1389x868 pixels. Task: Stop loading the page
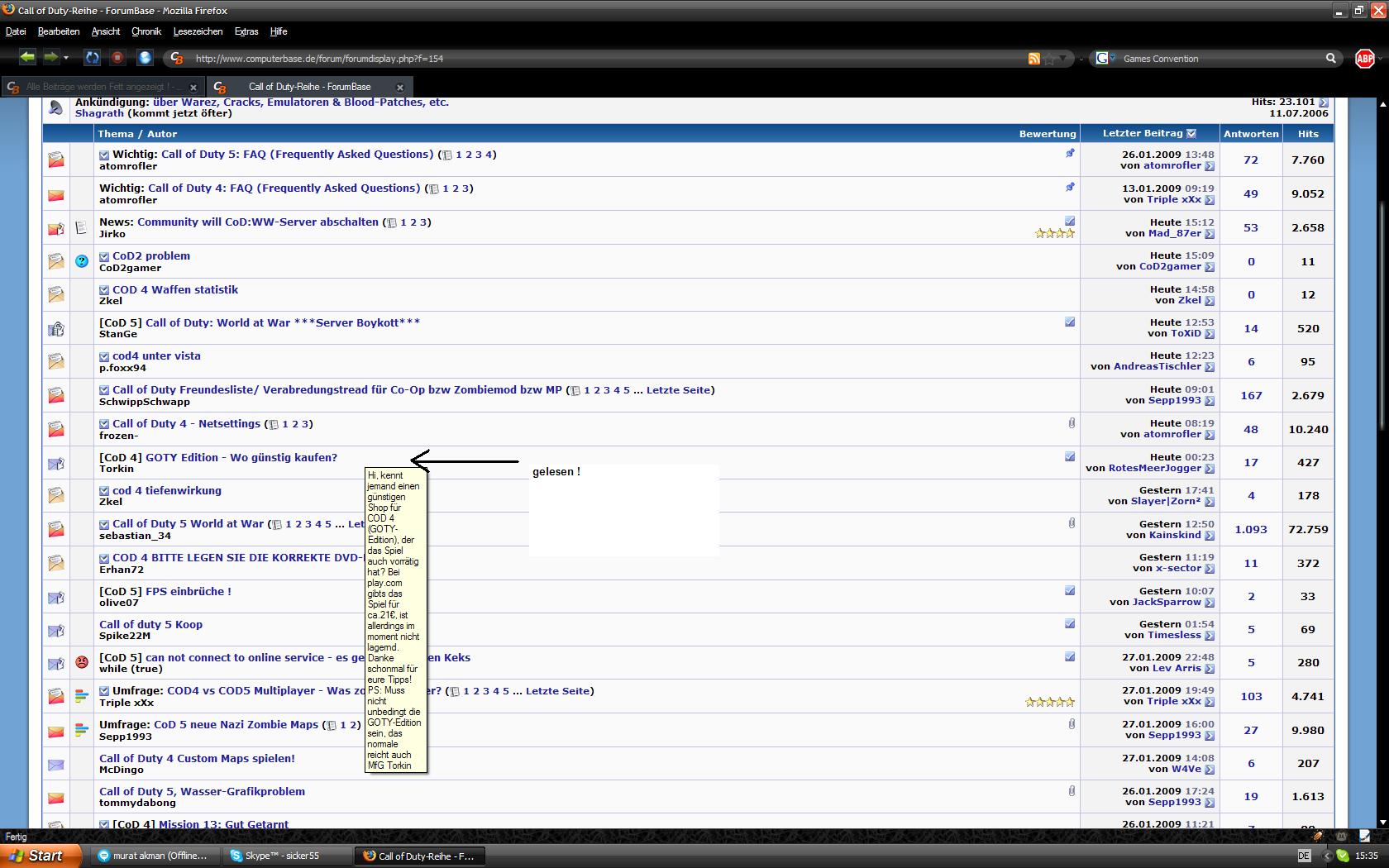(117, 58)
